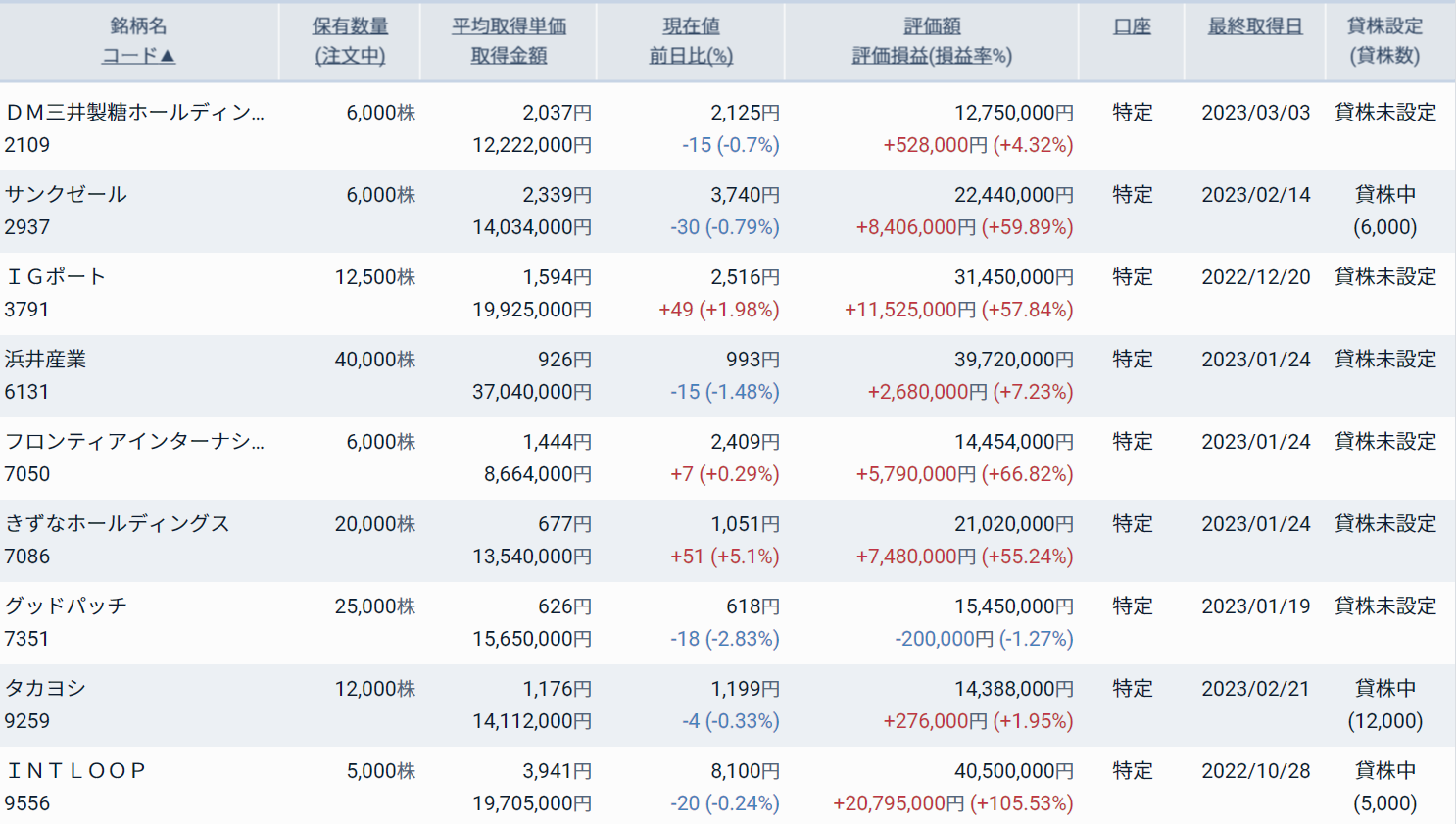Screen dimensions: 1456x824
Task: Select stock name タカヨシ
Action: [x=45, y=689]
